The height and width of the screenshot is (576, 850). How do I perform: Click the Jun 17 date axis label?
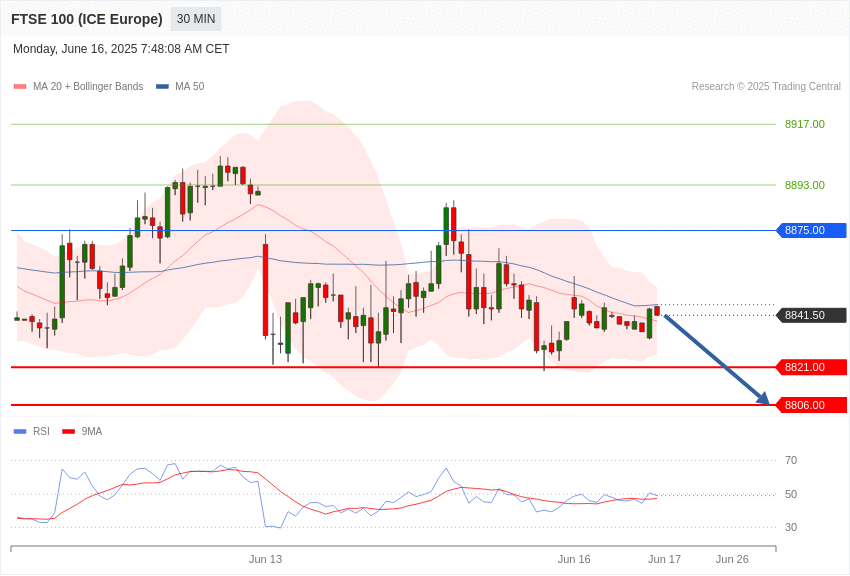tap(664, 559)
